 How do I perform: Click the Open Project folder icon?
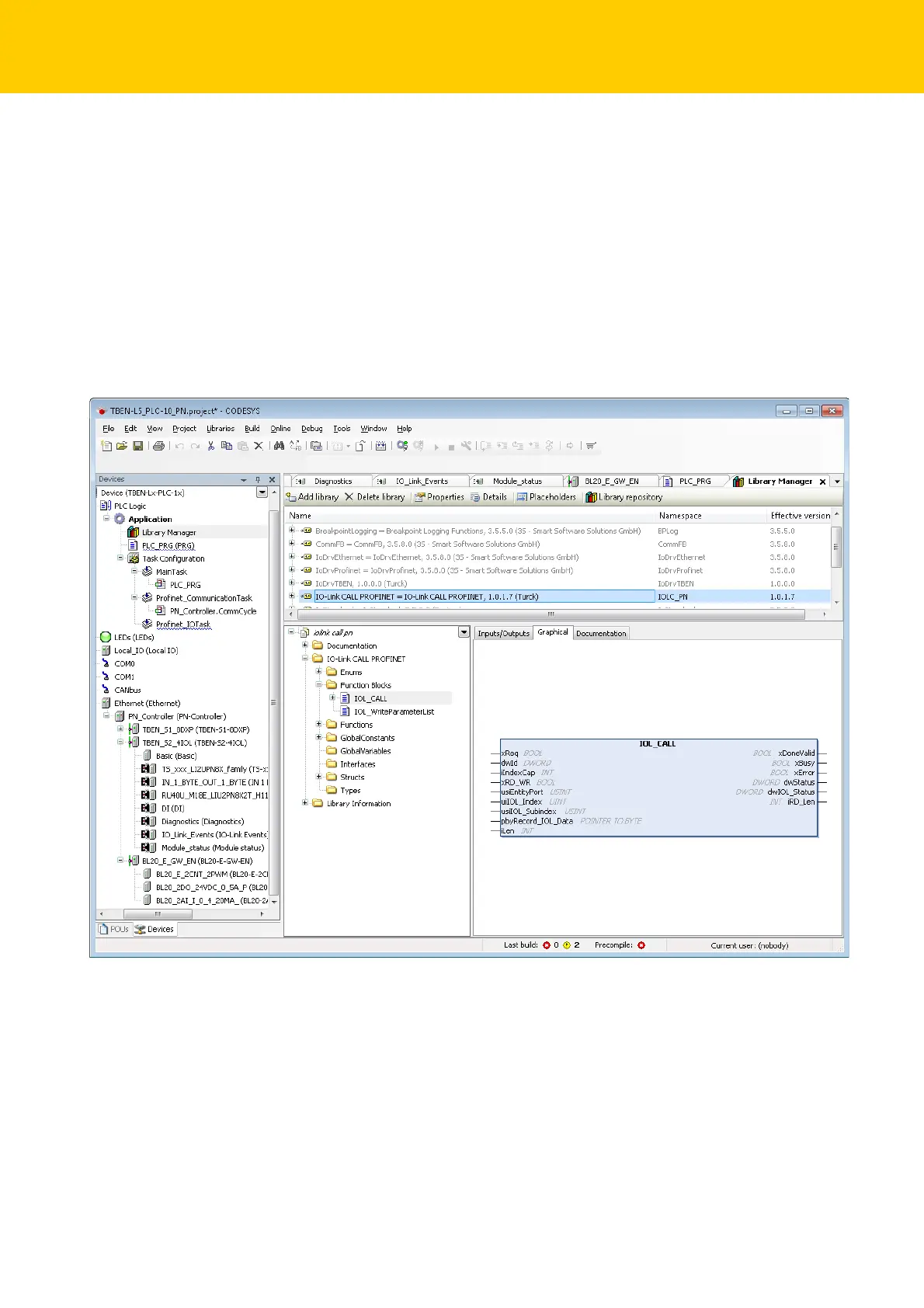click(x=122, y=446)
